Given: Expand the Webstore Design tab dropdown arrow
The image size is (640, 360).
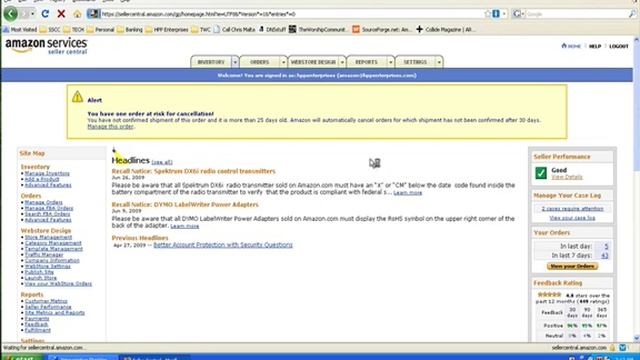Looking at the screenshot, I should click(x=342, y=62).
